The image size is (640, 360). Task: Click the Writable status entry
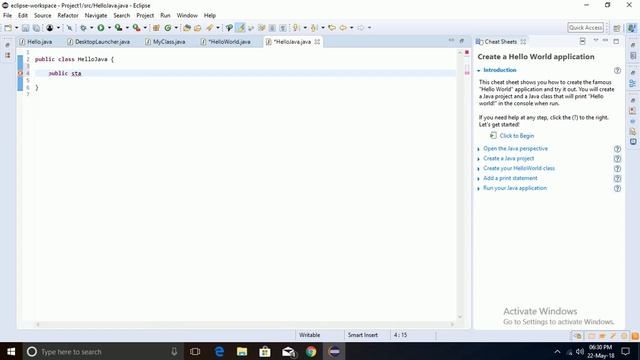[309, 335]
